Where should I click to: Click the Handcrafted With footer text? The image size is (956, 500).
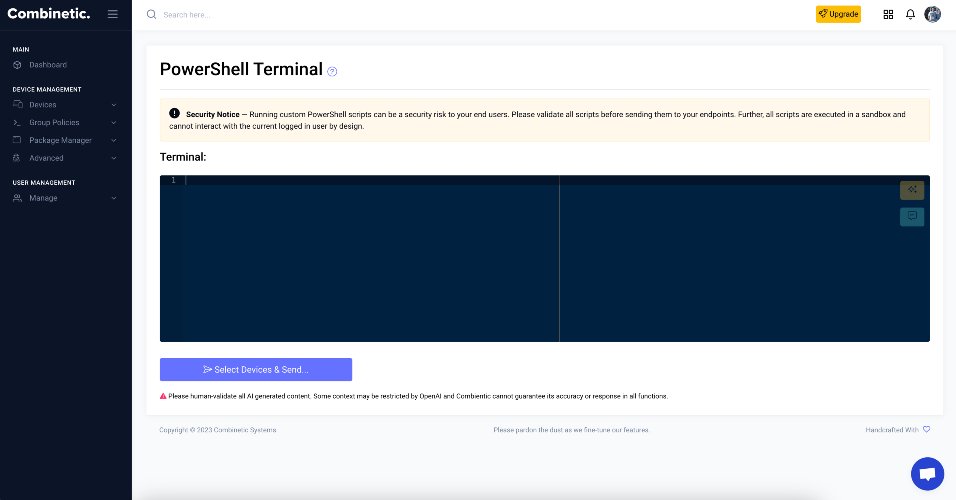(x=892, y=430)
